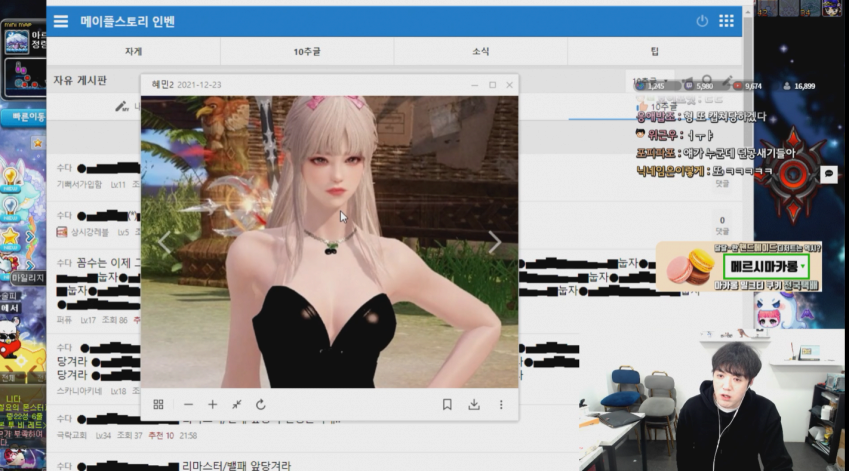Open the apps grid icon in the header
This screenshot has width=849, height=471.
pos(726,21)
